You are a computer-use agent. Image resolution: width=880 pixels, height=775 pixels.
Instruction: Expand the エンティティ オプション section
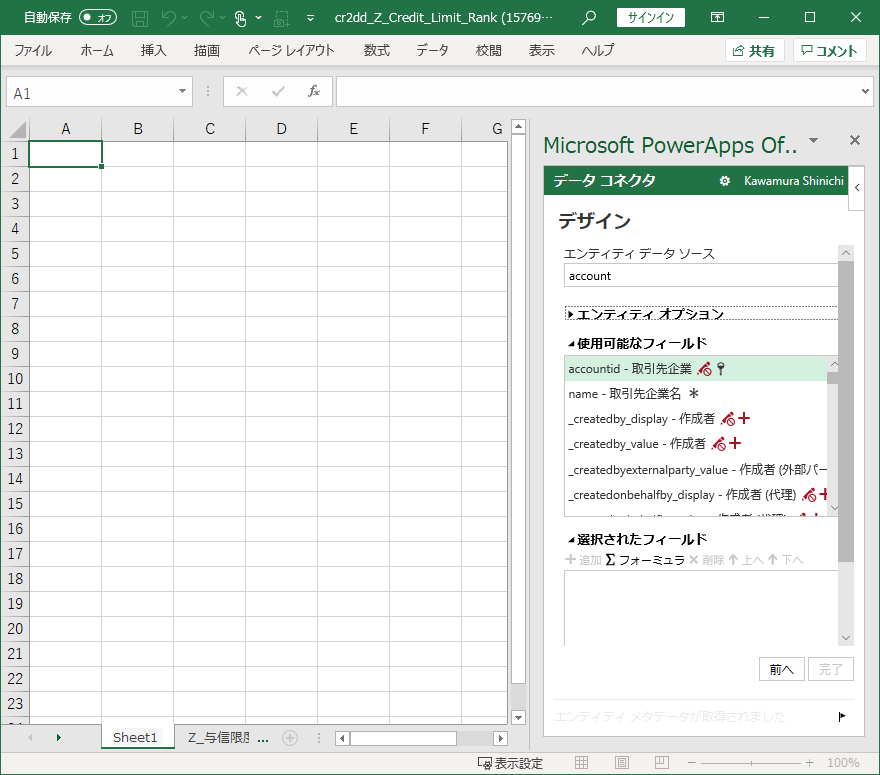click(x=701, y=314)
